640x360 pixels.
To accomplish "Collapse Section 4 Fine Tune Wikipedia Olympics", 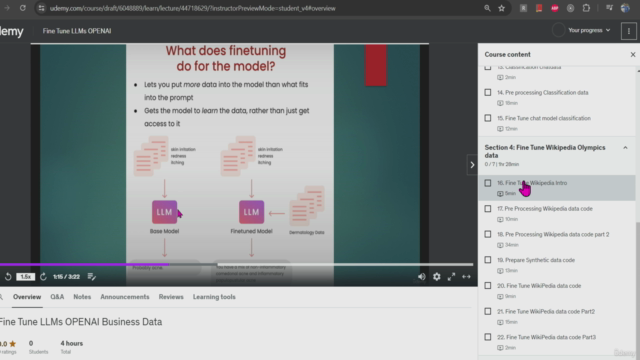I will point(625,148).
